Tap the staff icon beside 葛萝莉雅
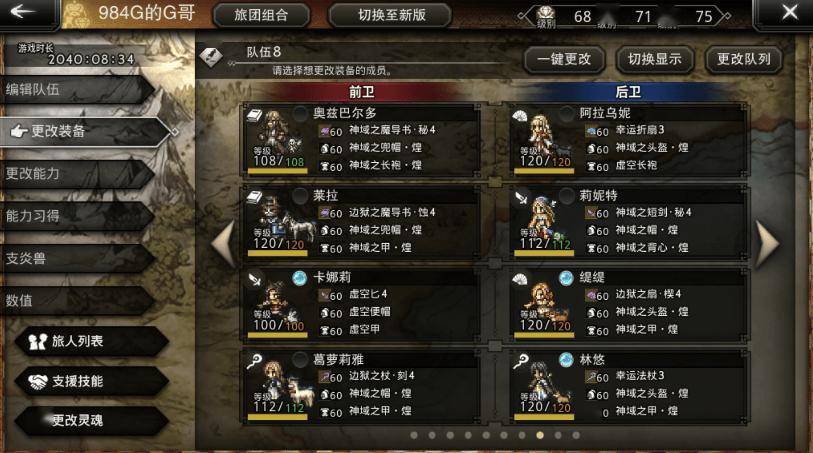813x453 pixels. [x=254, y=361]
